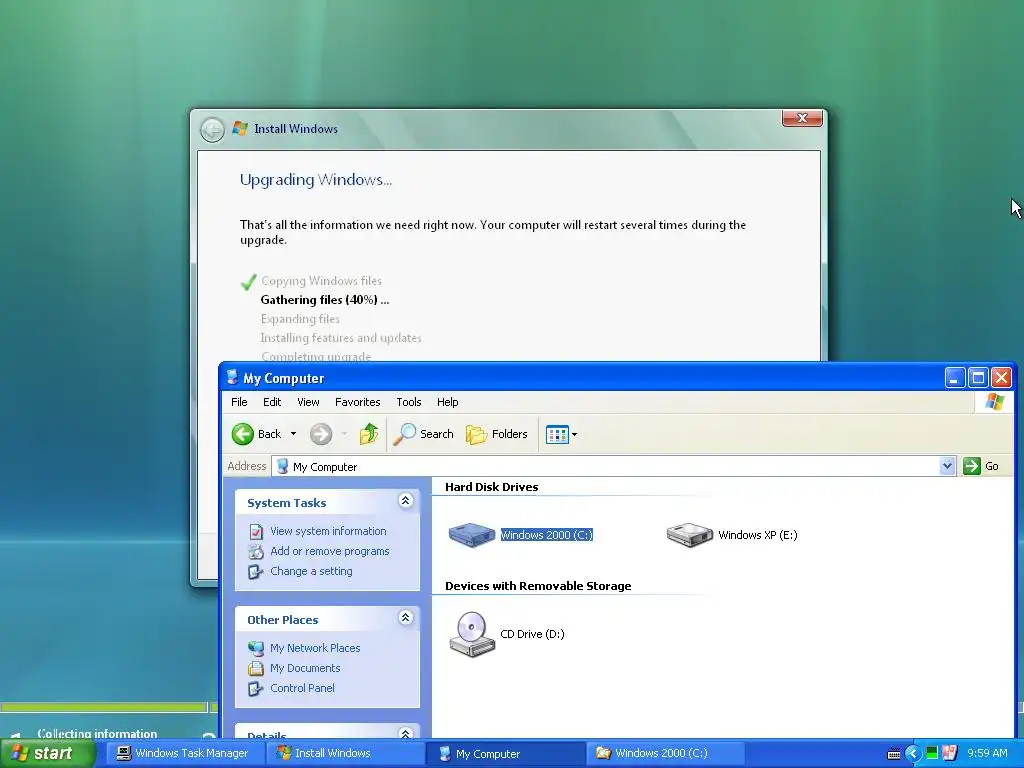Select the Windows 2000 (C:) drive icon

tap(472, 535)
